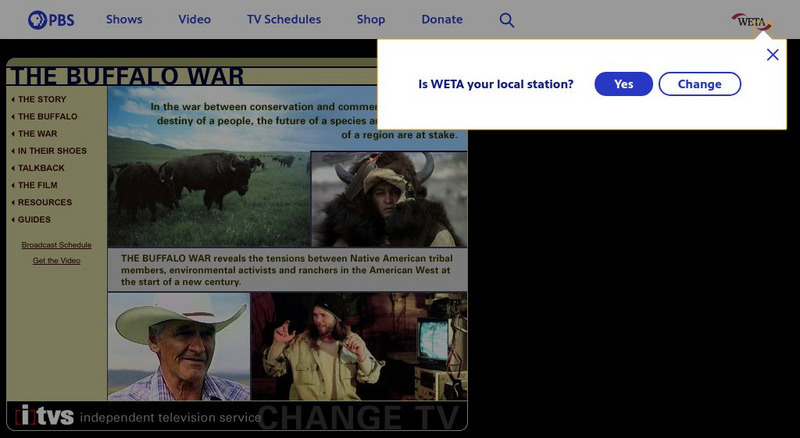Screen dimensions: 800x438
Task: Select the Donate menu item
Action: click(x=442, y=20)
